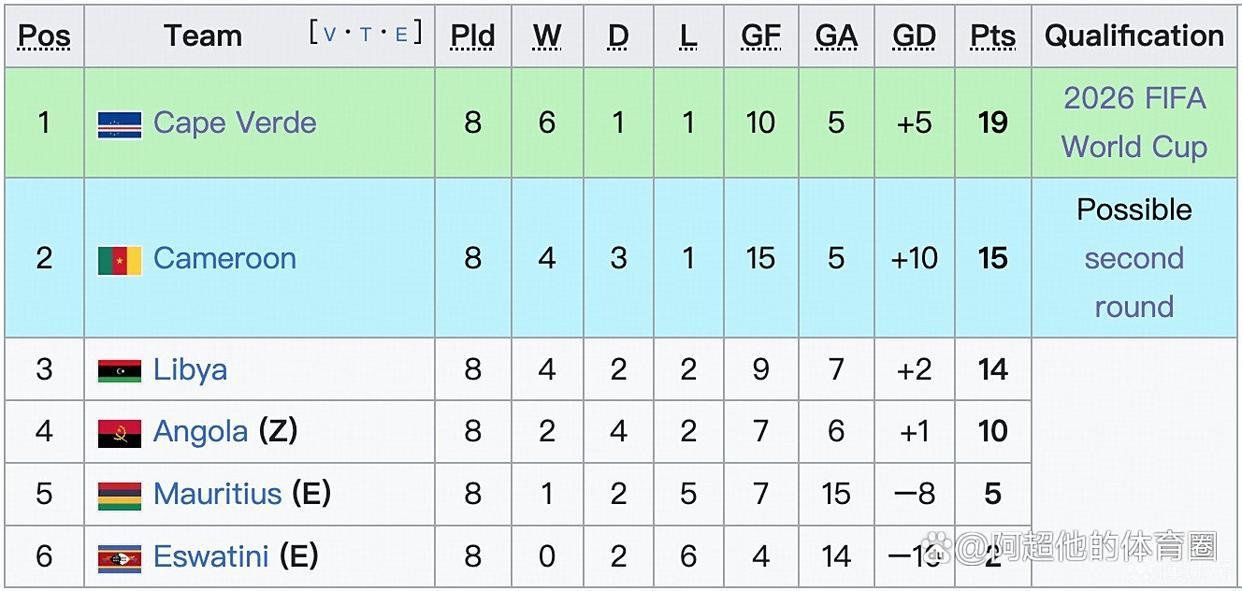This screenshot has width=1242, height=591.
Task: Click the Libya flag icon
Action: [x=119, y=371]
